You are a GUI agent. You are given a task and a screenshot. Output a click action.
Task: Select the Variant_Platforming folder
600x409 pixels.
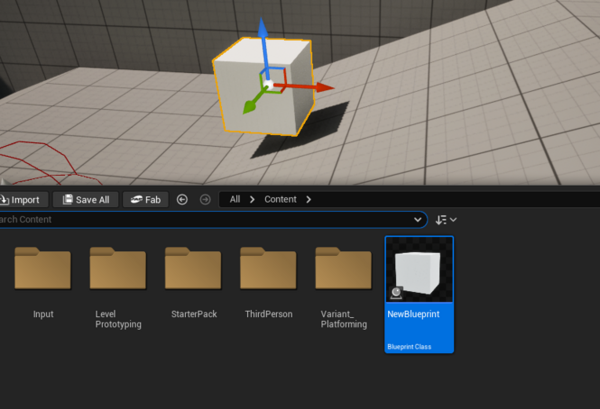(x=343, y=268)
